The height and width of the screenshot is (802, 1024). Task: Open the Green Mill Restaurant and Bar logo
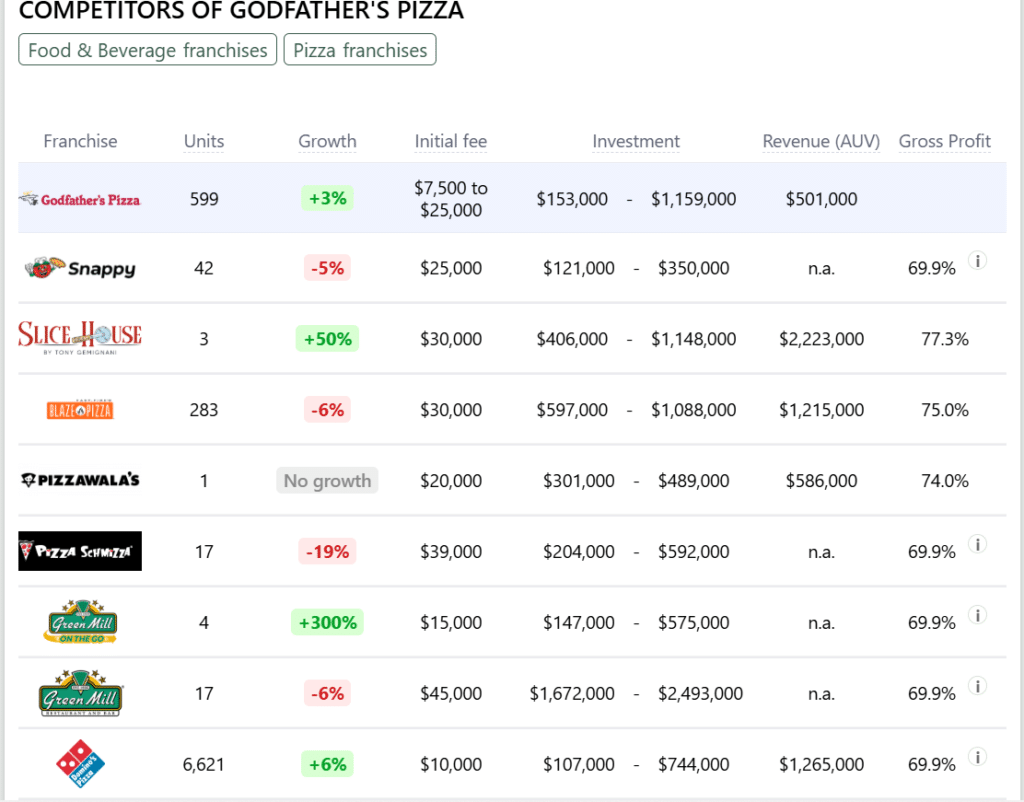click(80, 693)
